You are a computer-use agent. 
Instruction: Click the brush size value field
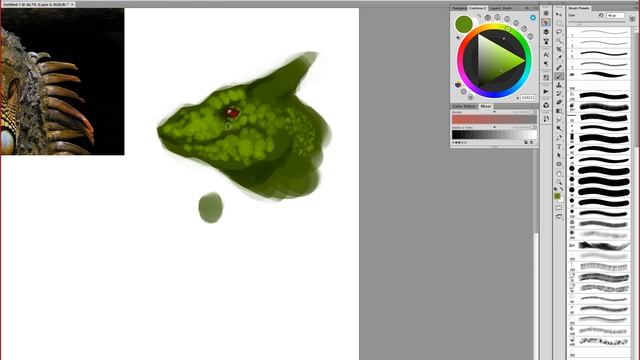point(615,16)
